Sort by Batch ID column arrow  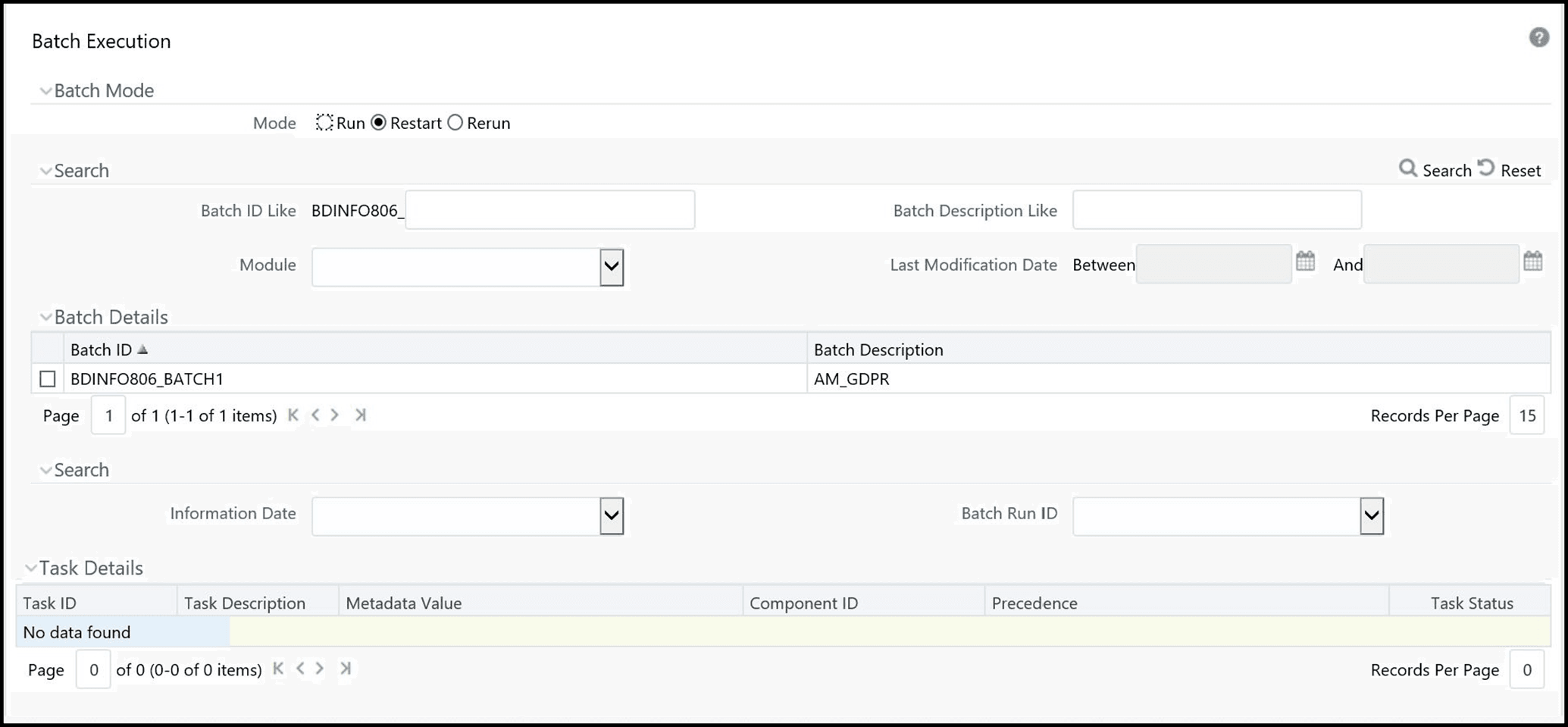pyautogui.click(x=142, y=349)
